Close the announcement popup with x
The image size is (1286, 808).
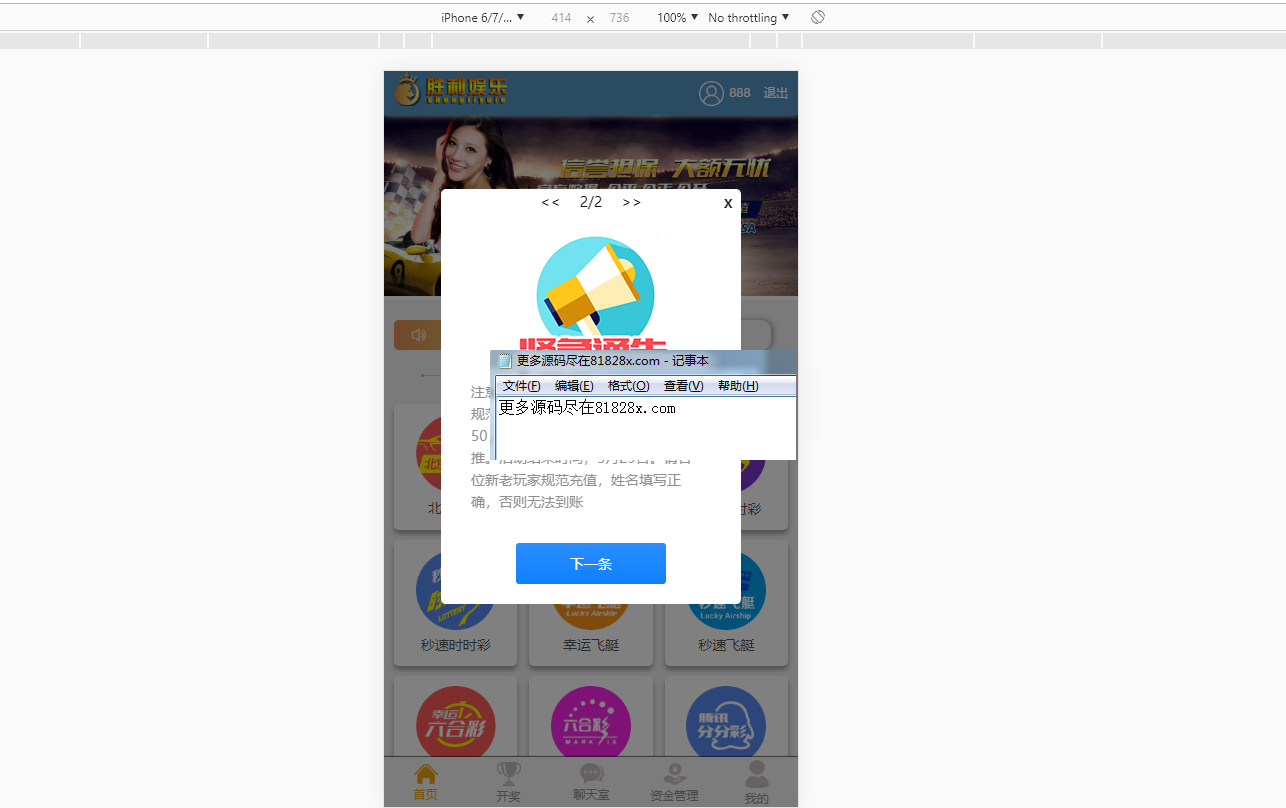pos(728,203)
